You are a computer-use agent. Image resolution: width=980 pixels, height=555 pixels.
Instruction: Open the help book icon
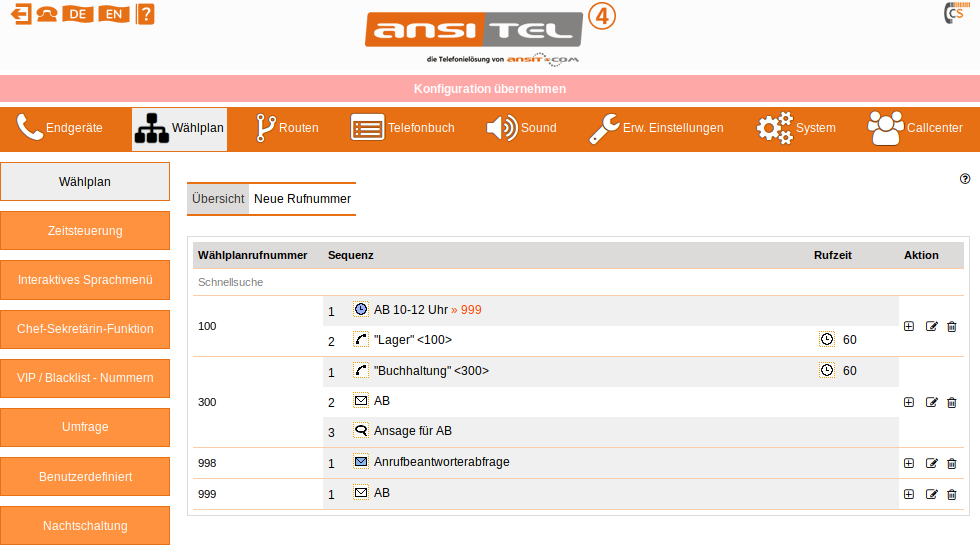(x=146, y=14)
